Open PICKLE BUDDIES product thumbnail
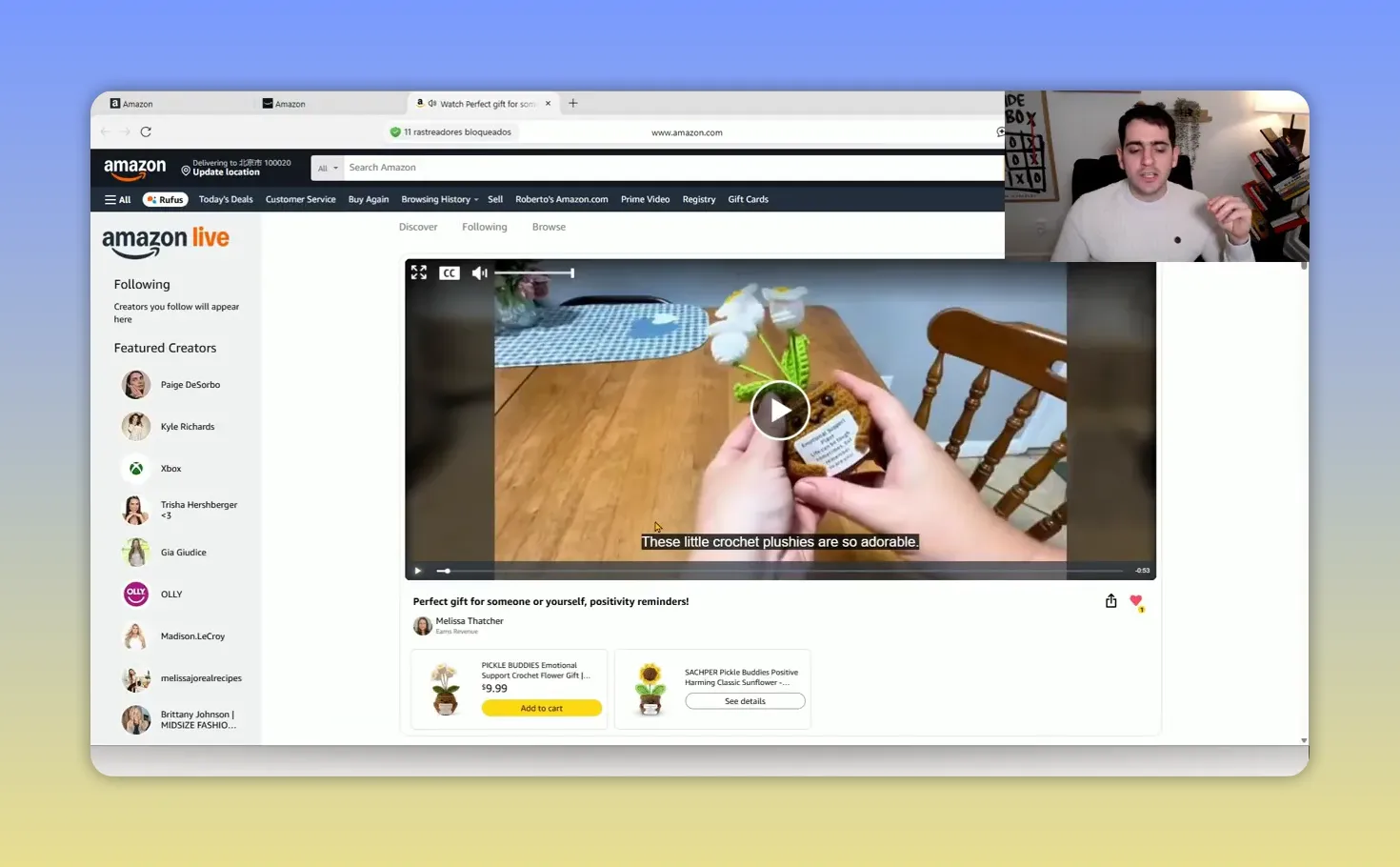1400x867 pixels. coord(446,689)
